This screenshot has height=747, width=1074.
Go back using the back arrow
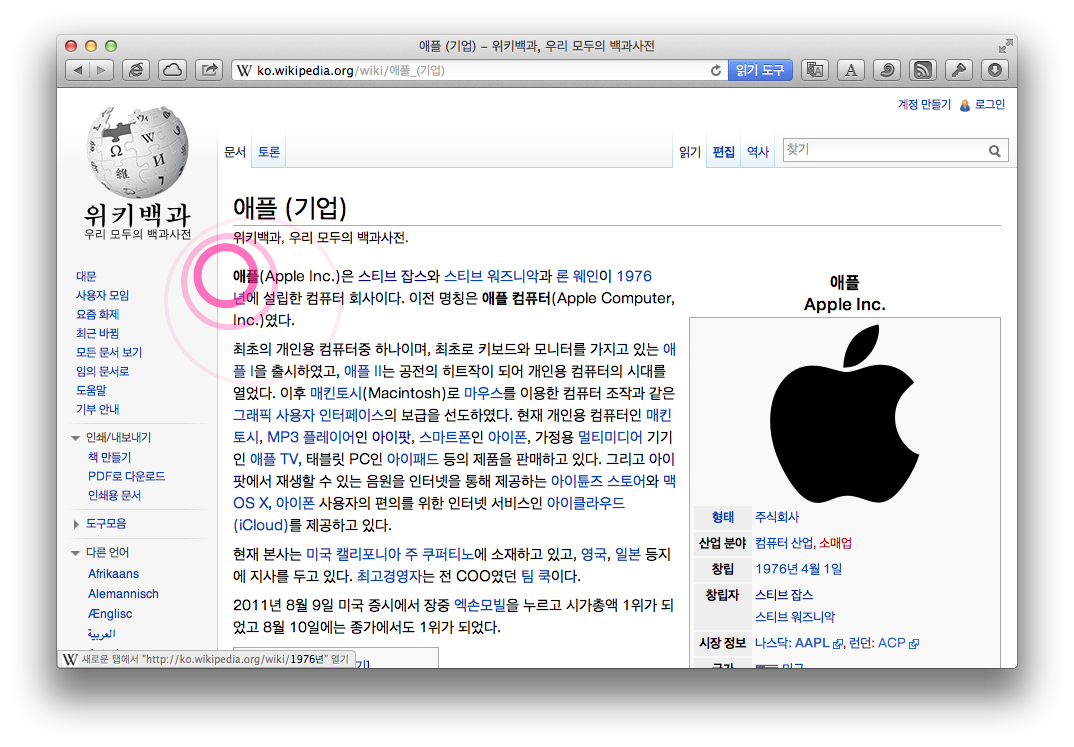point(77,70)
